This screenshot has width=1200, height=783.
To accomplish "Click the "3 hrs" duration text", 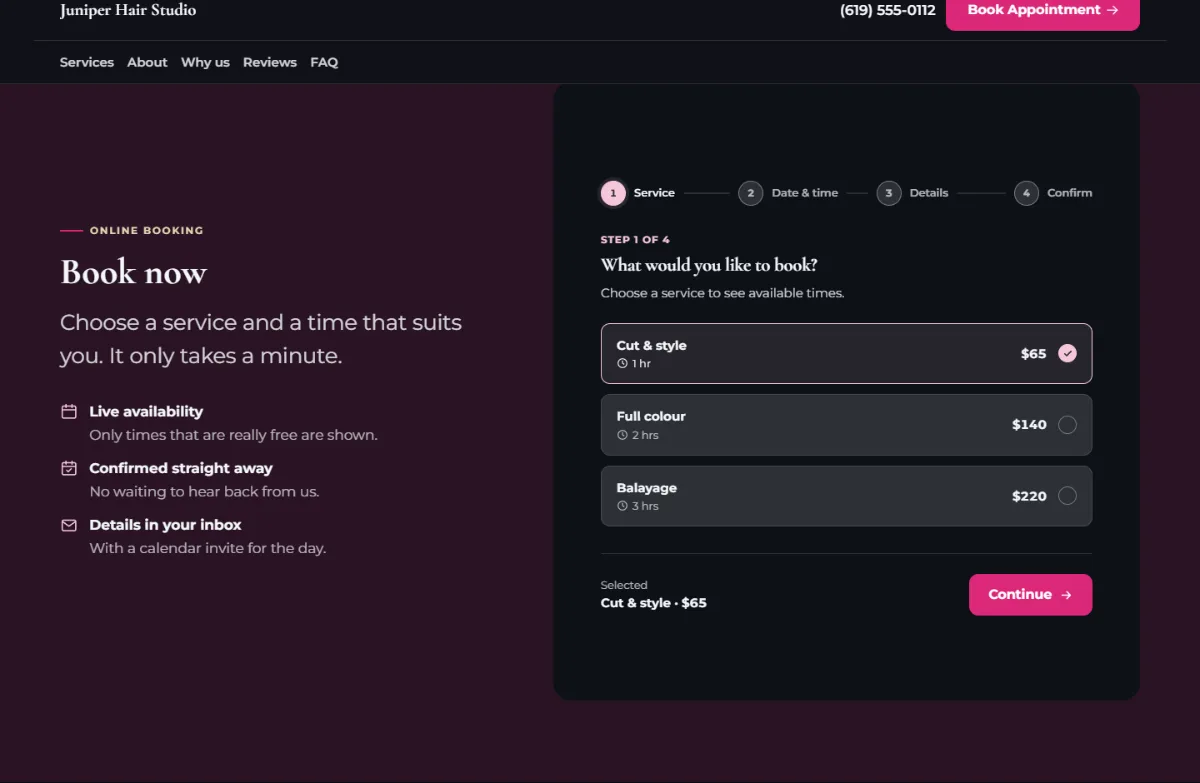I will coord(645,506).
